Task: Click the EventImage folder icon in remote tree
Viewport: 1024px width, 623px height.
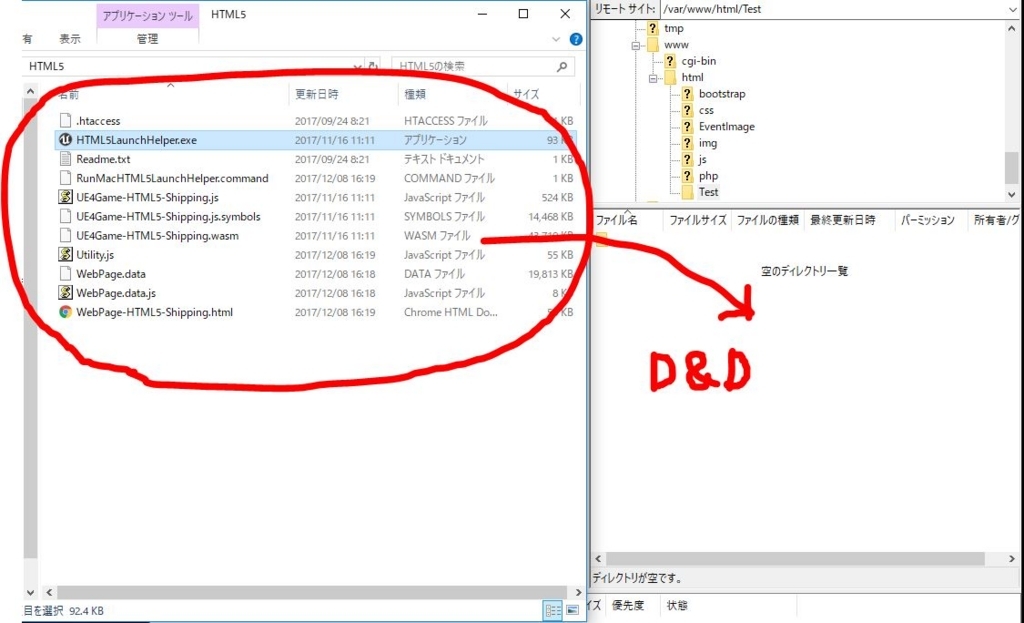Action: point(686,127)
